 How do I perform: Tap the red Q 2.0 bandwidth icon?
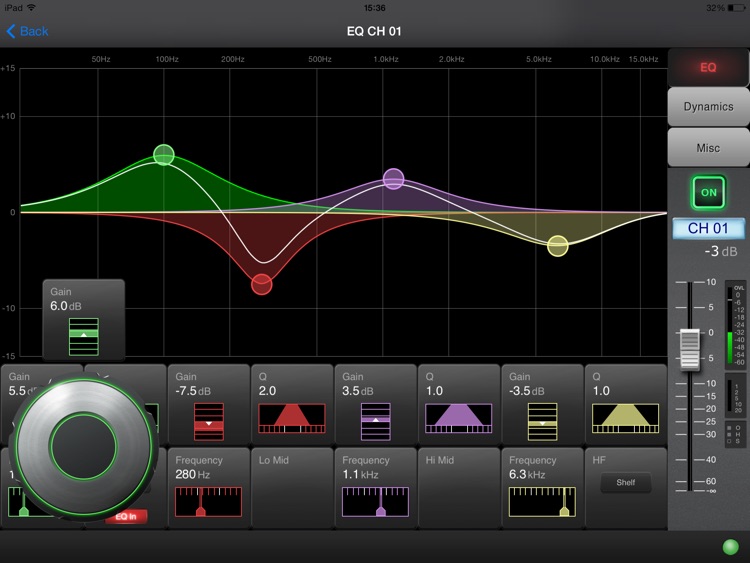pos(292,419)
